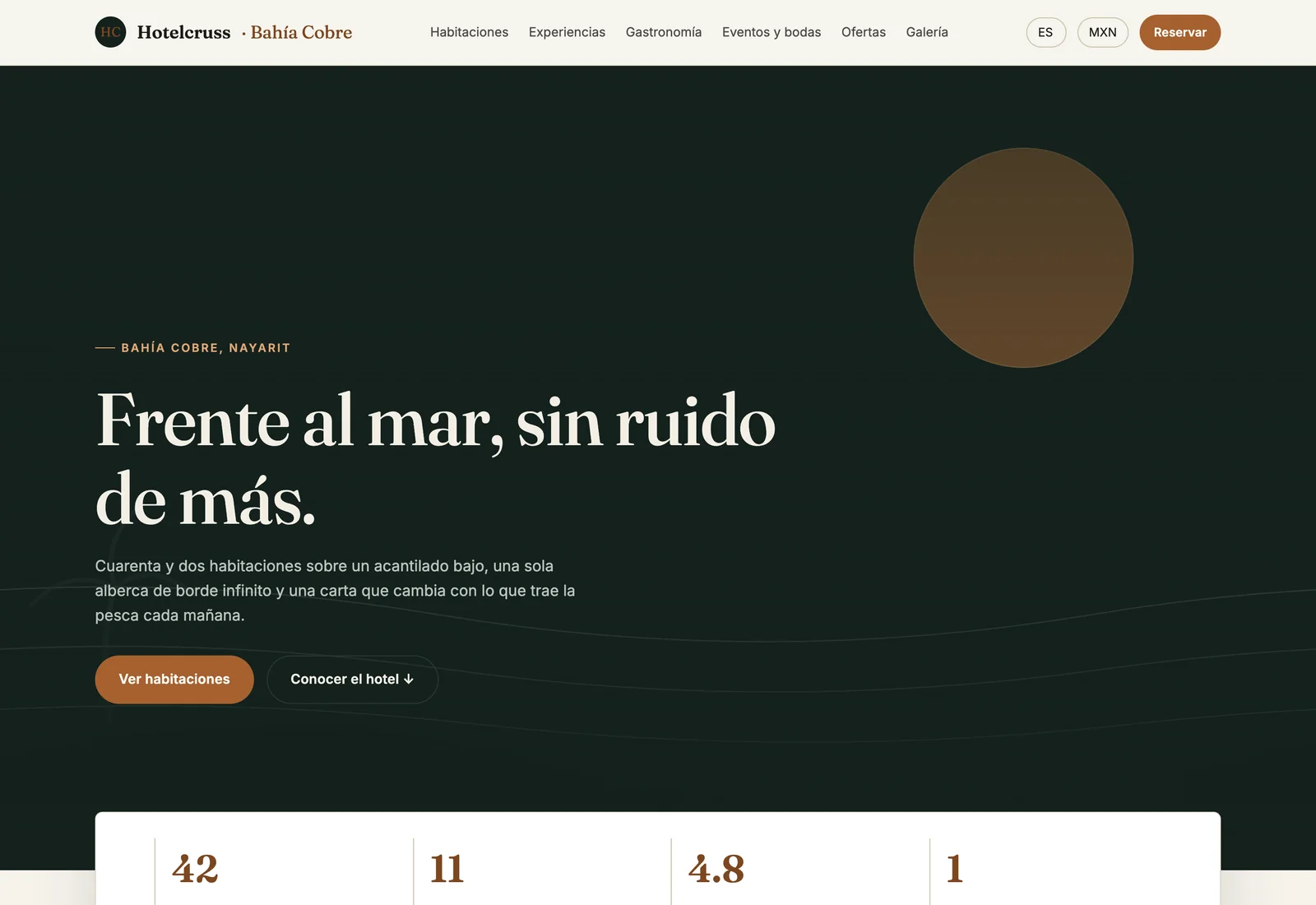Click the headline Frente al mar
This screenshot has height=905, width=1316.
coord(436,459)
